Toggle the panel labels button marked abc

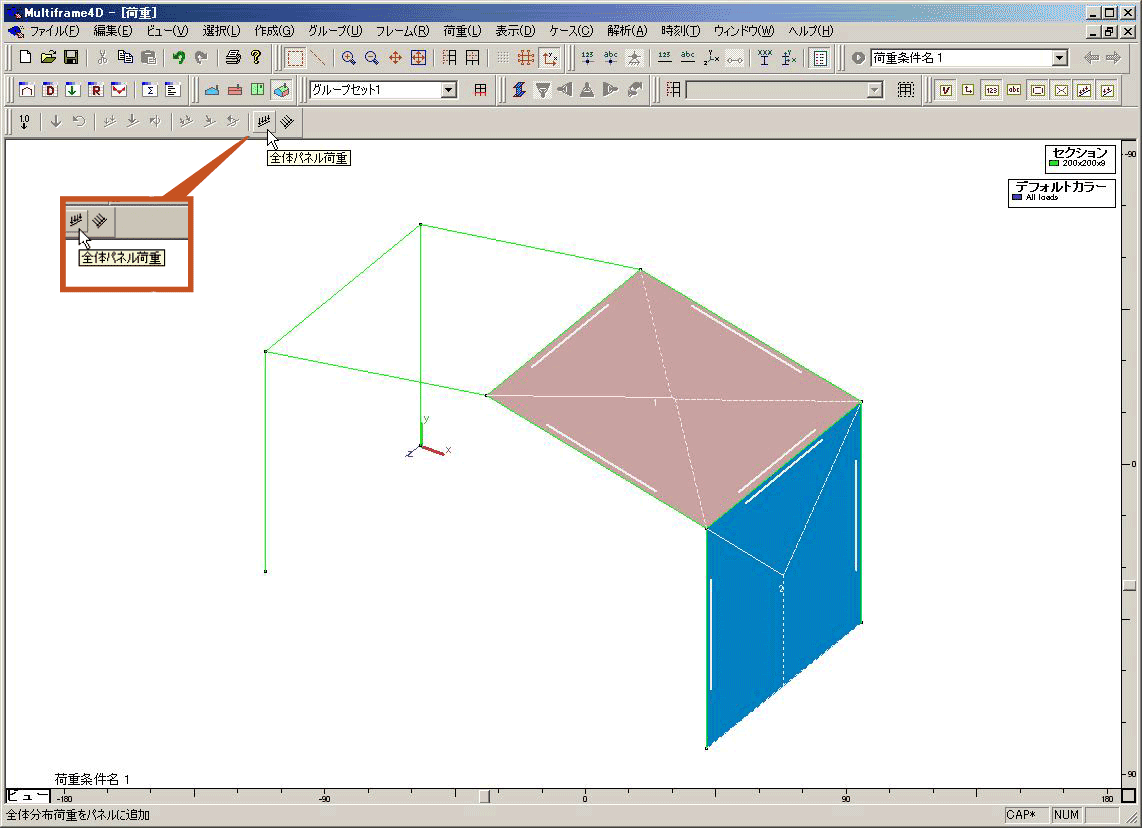coord(1014,90)
